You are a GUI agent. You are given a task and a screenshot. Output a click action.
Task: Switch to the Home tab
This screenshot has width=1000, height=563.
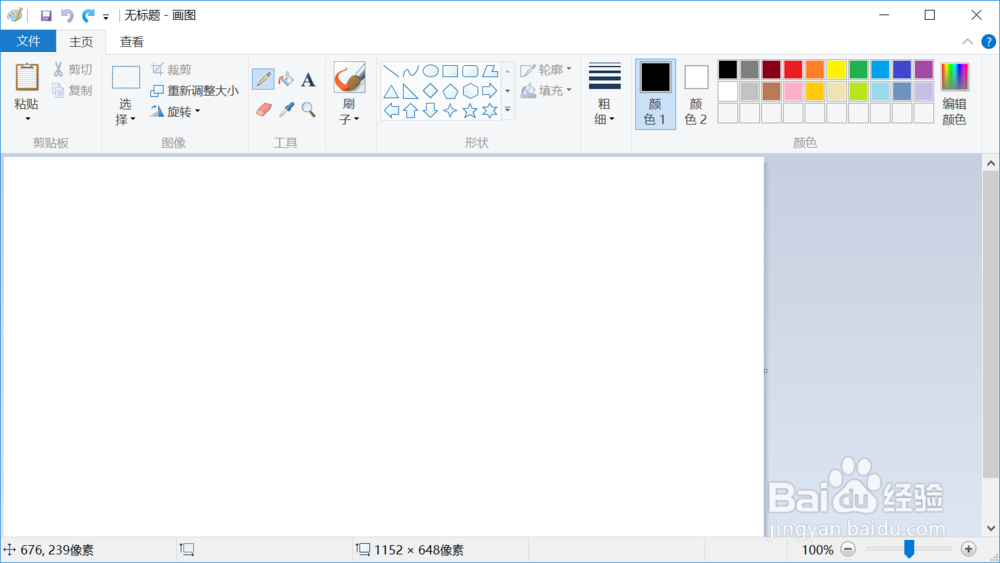coord(81,41)
